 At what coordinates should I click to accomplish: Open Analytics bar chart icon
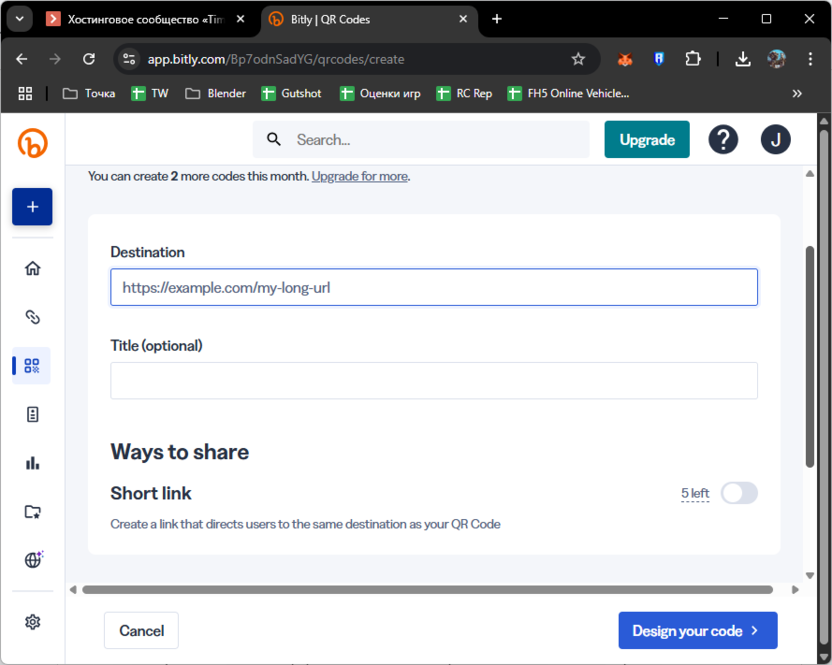pos(32,463)
